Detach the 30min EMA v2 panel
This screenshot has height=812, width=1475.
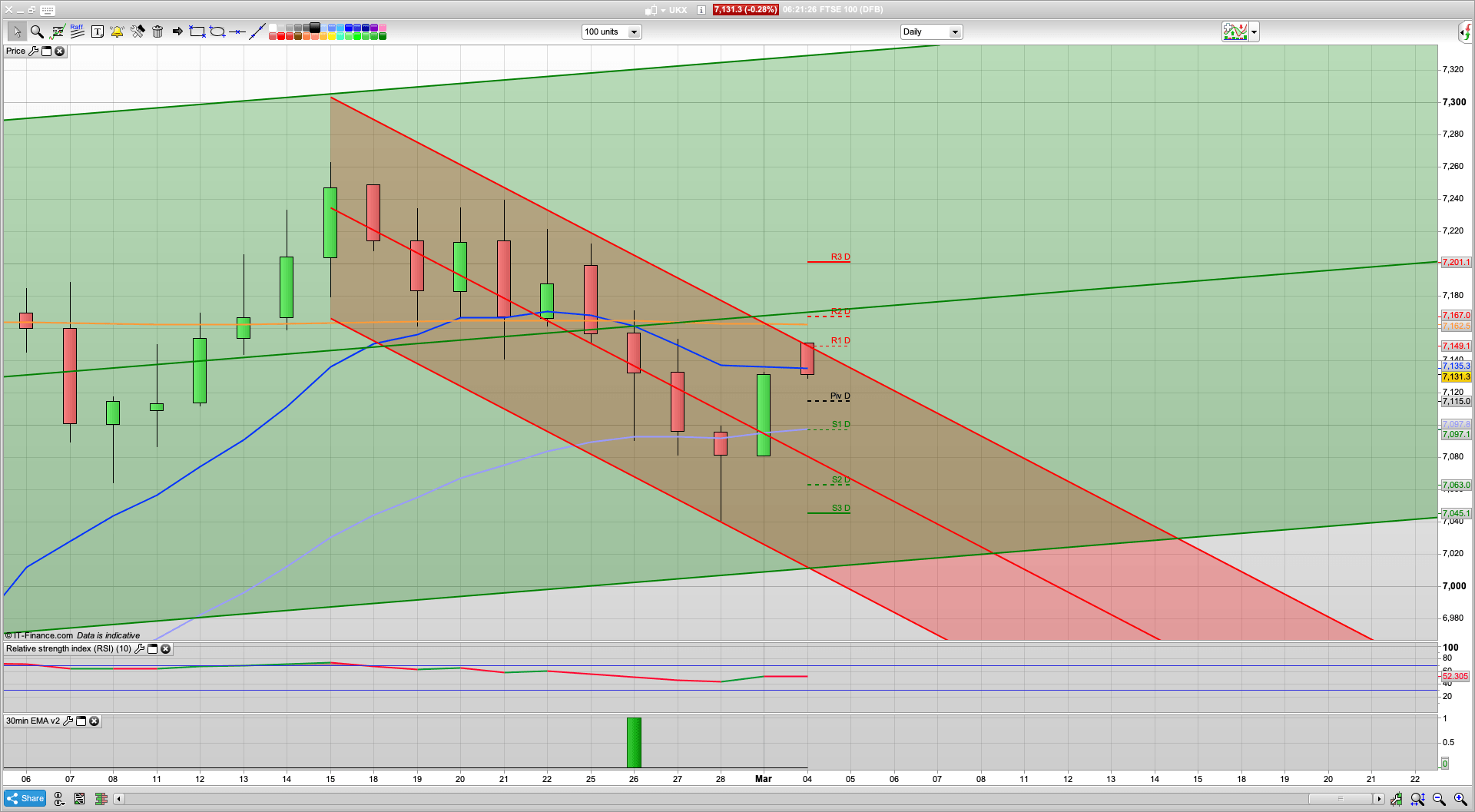click(x=81, y=721)
